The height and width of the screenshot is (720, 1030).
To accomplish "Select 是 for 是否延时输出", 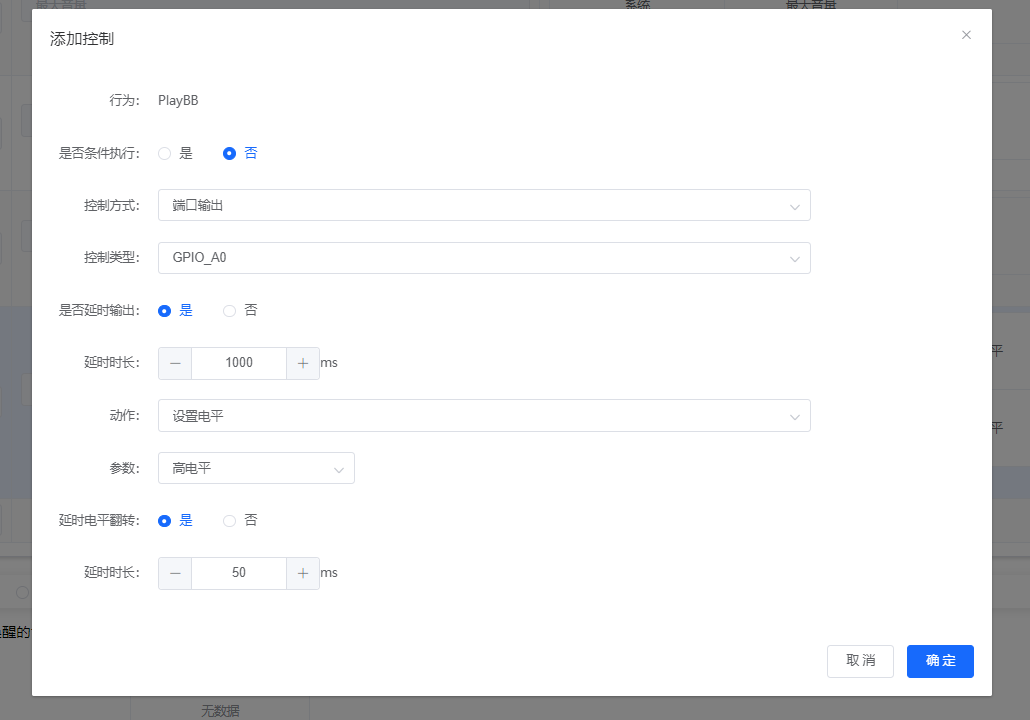I will tap(165, 311).
